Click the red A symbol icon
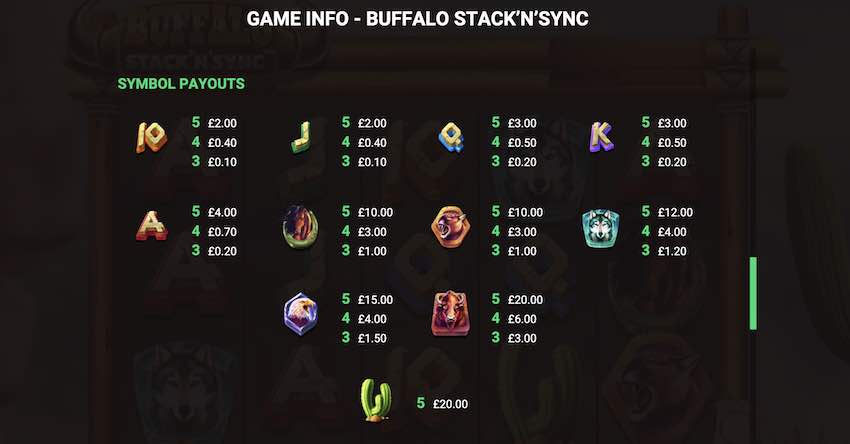The width and height of the screenshot is (850, 444). pyautogui.click(x=151, y=226)
